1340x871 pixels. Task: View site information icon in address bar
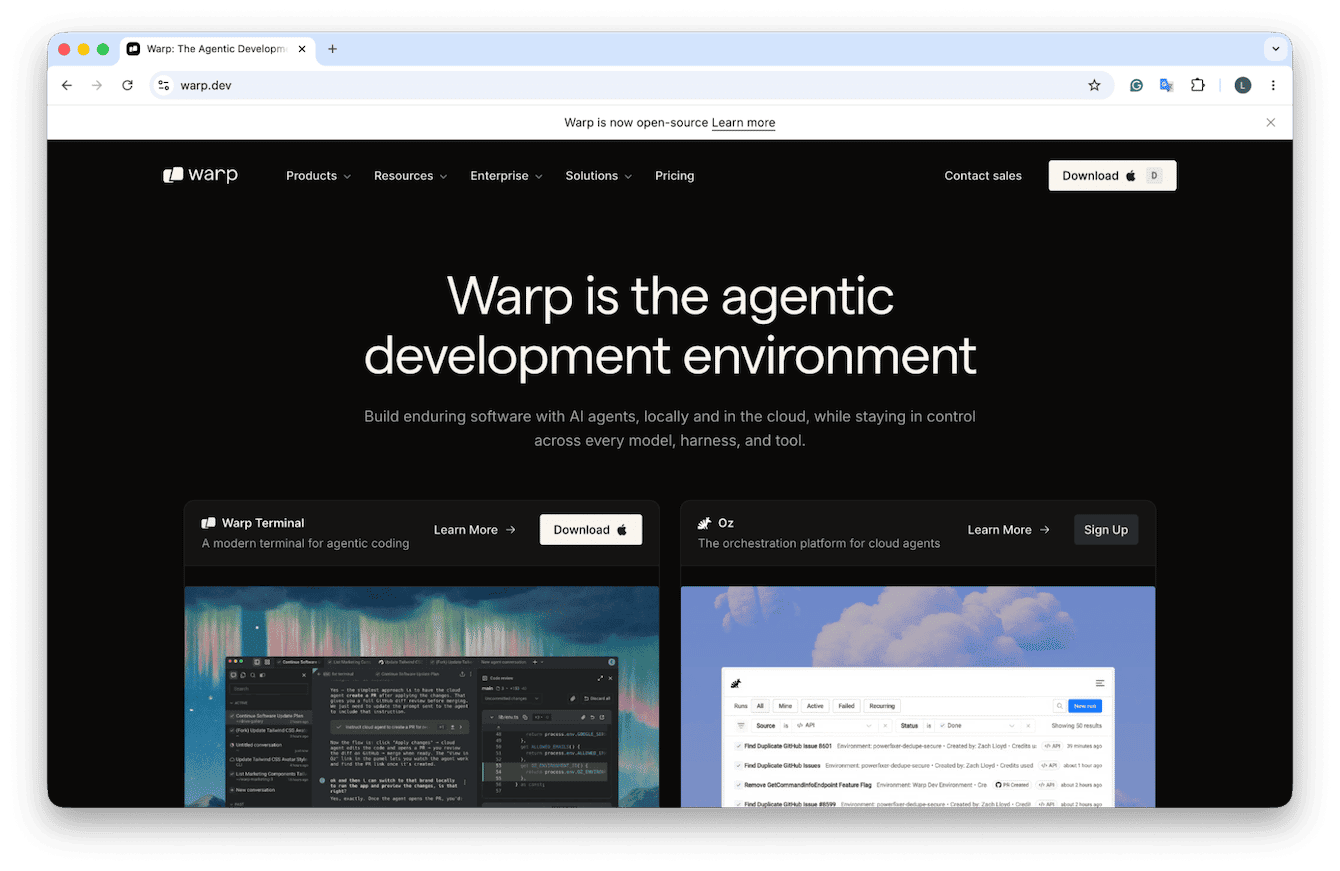(x=164, y=85)
